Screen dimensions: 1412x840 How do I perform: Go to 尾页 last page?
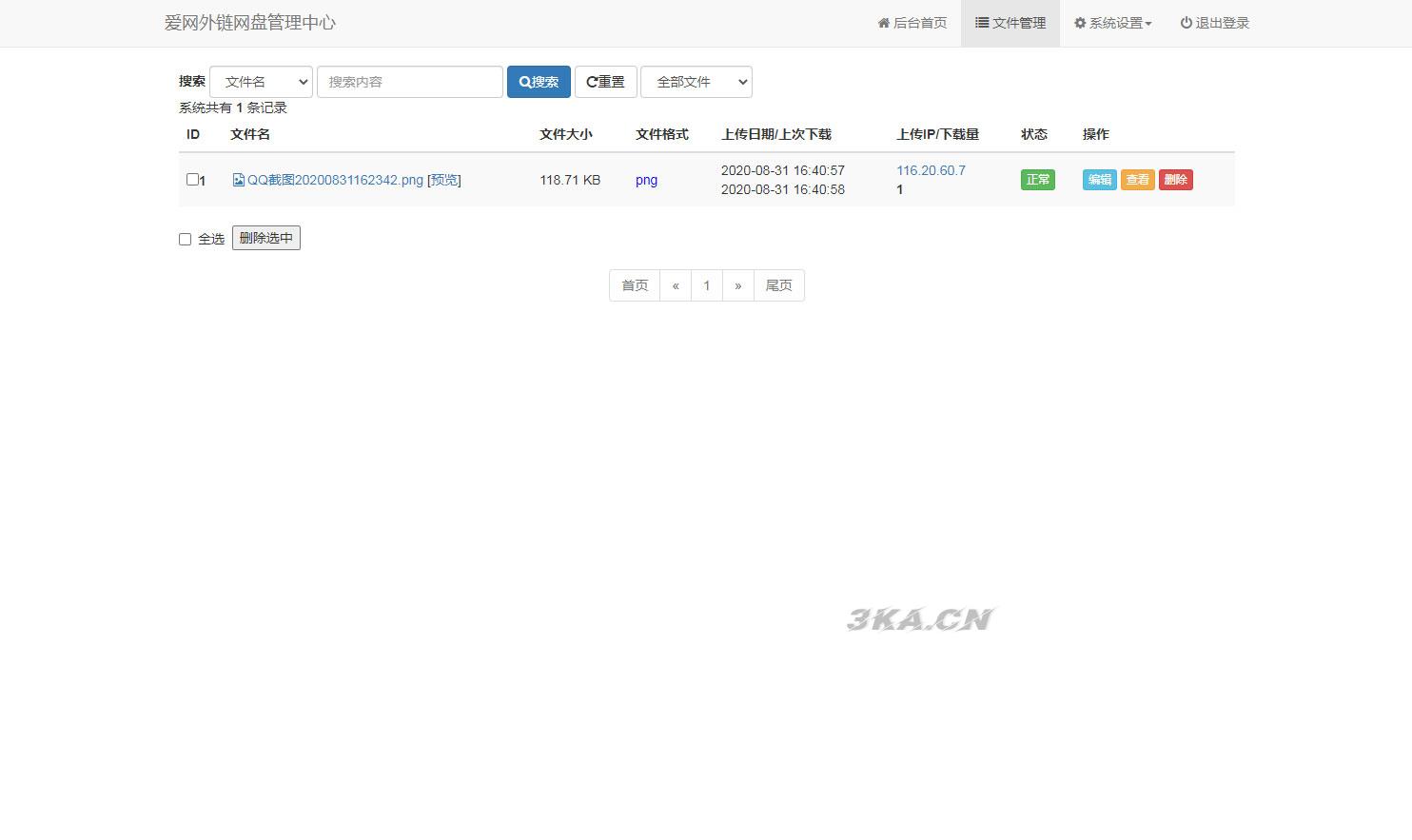pyautogui.click(x=779, y=285)
